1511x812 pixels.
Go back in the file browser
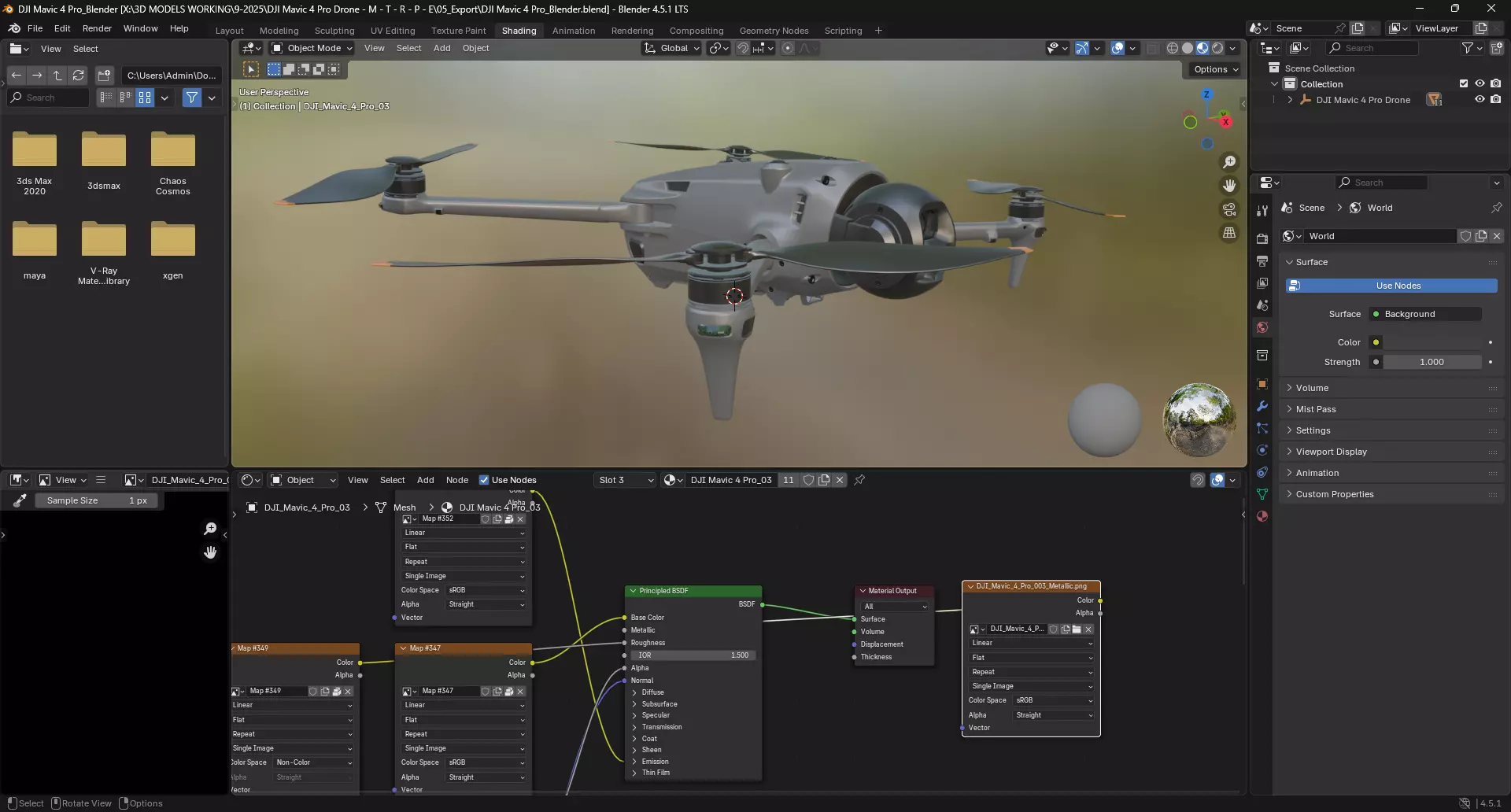pyautogui.click(x=16, y=76)
